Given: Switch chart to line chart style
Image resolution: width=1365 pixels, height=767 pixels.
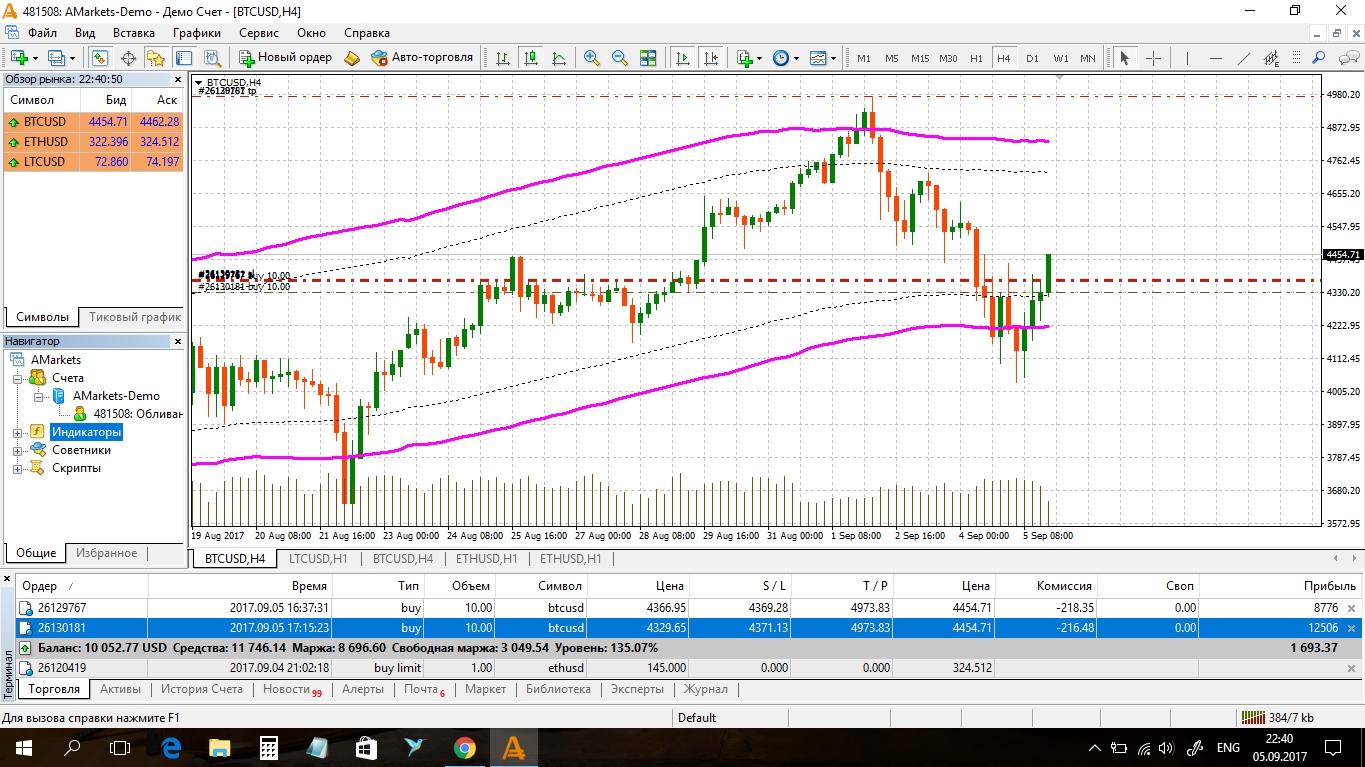Looking at the screenshot, I should [558, 58].
